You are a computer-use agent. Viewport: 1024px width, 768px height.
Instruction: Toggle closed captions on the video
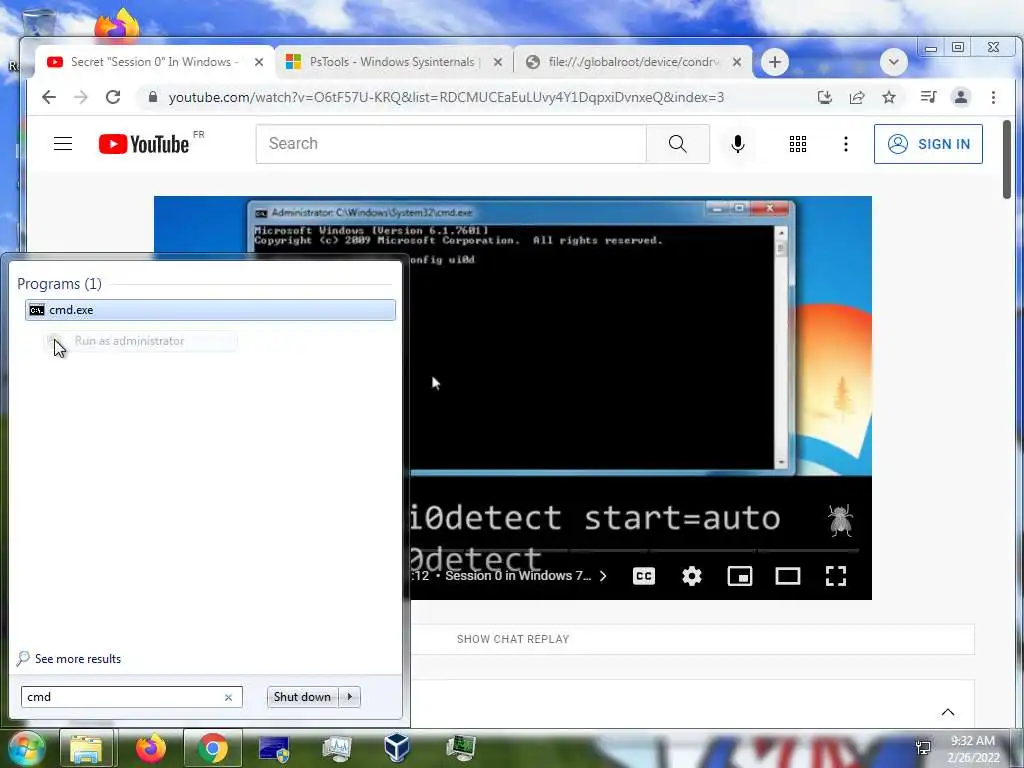[644, 576]
